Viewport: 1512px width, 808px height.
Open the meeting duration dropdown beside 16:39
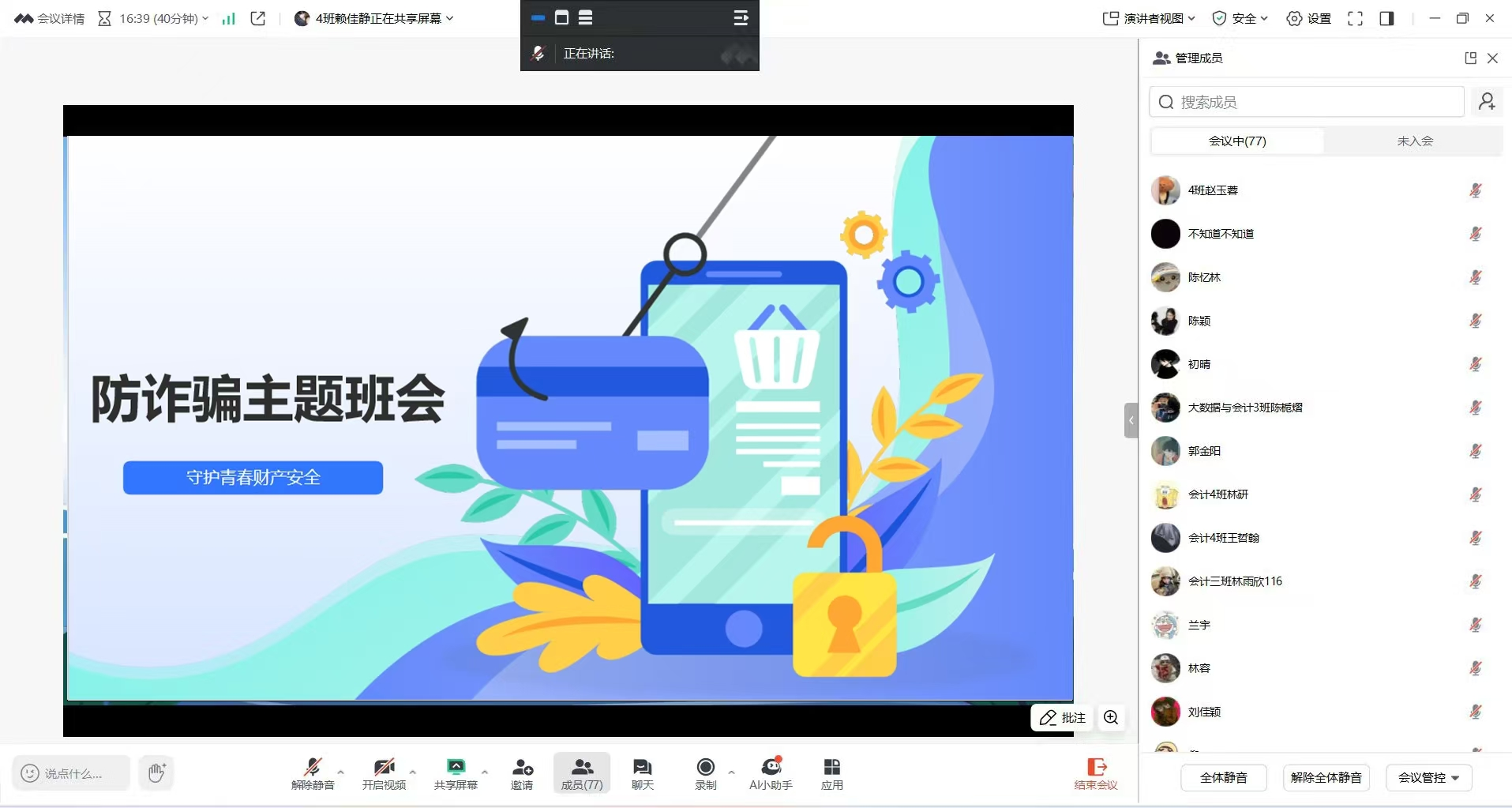coord(205,17)
